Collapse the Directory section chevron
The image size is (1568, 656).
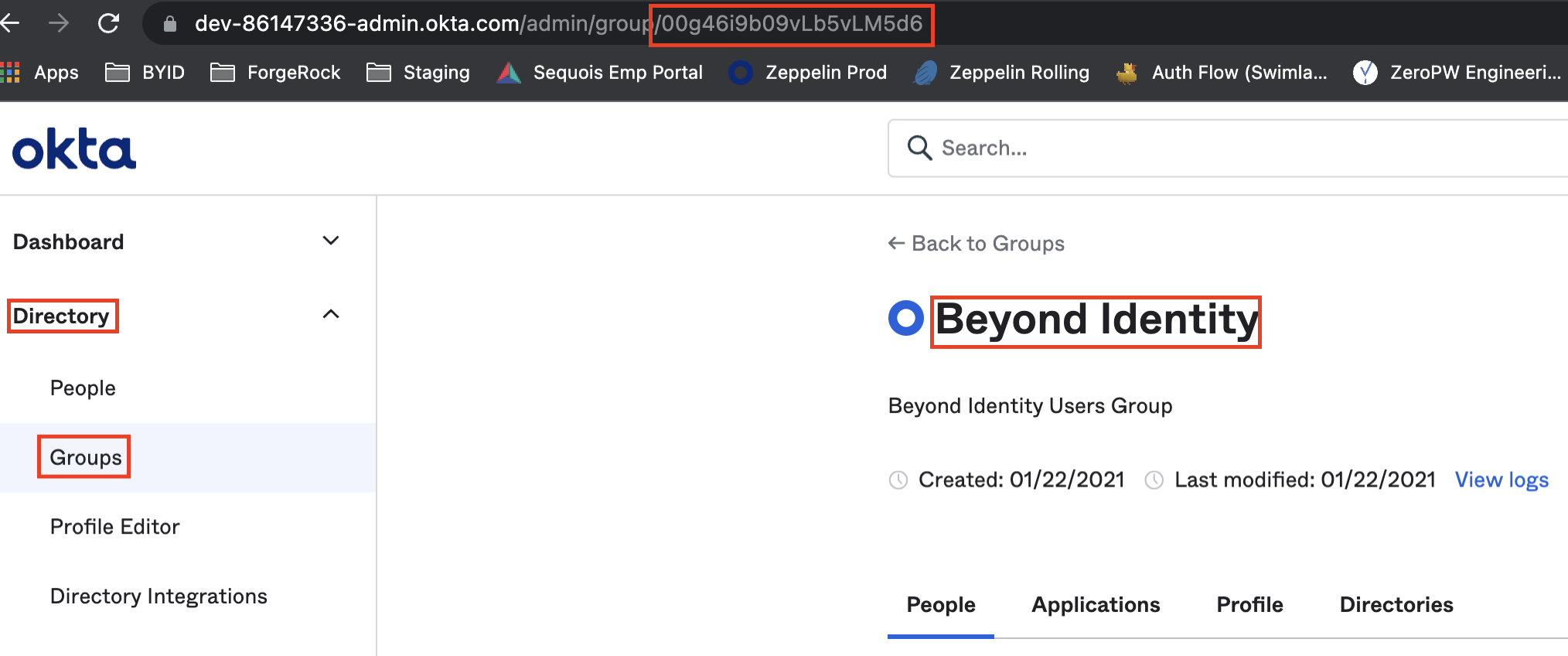(331, 315)
